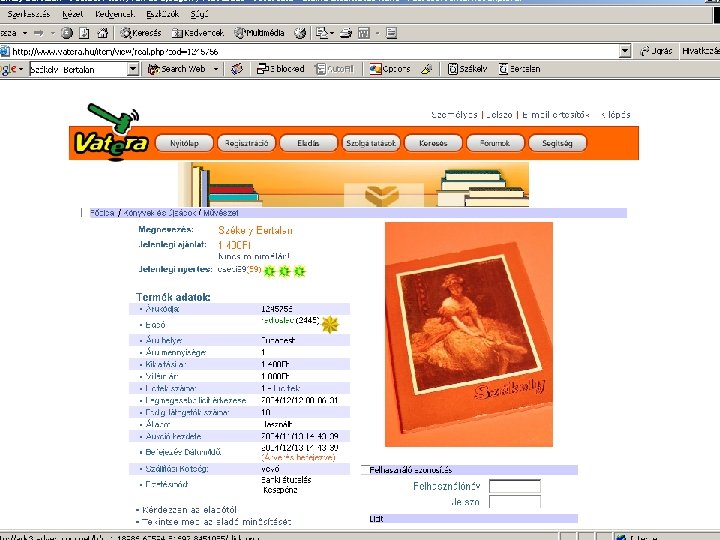Open the Szolgáltatások page

[x=371, y=143]
